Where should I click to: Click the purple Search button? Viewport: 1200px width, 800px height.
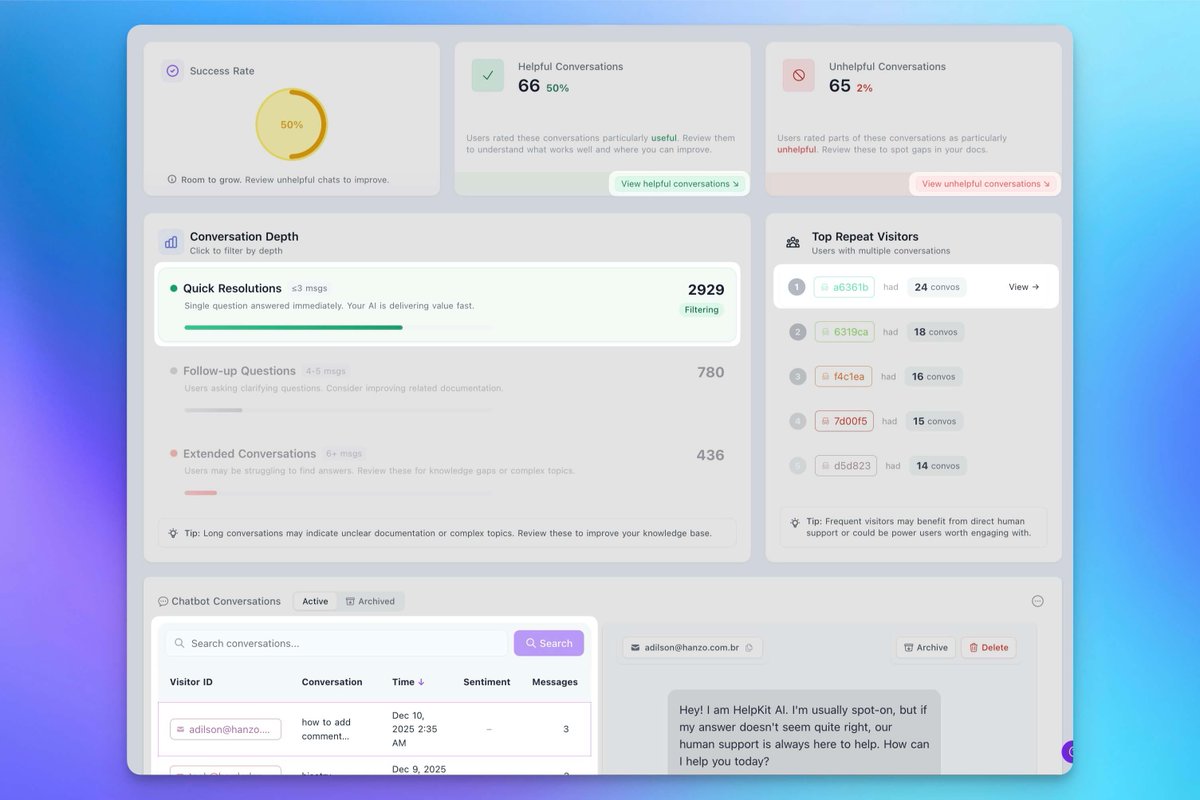[549, 643]
